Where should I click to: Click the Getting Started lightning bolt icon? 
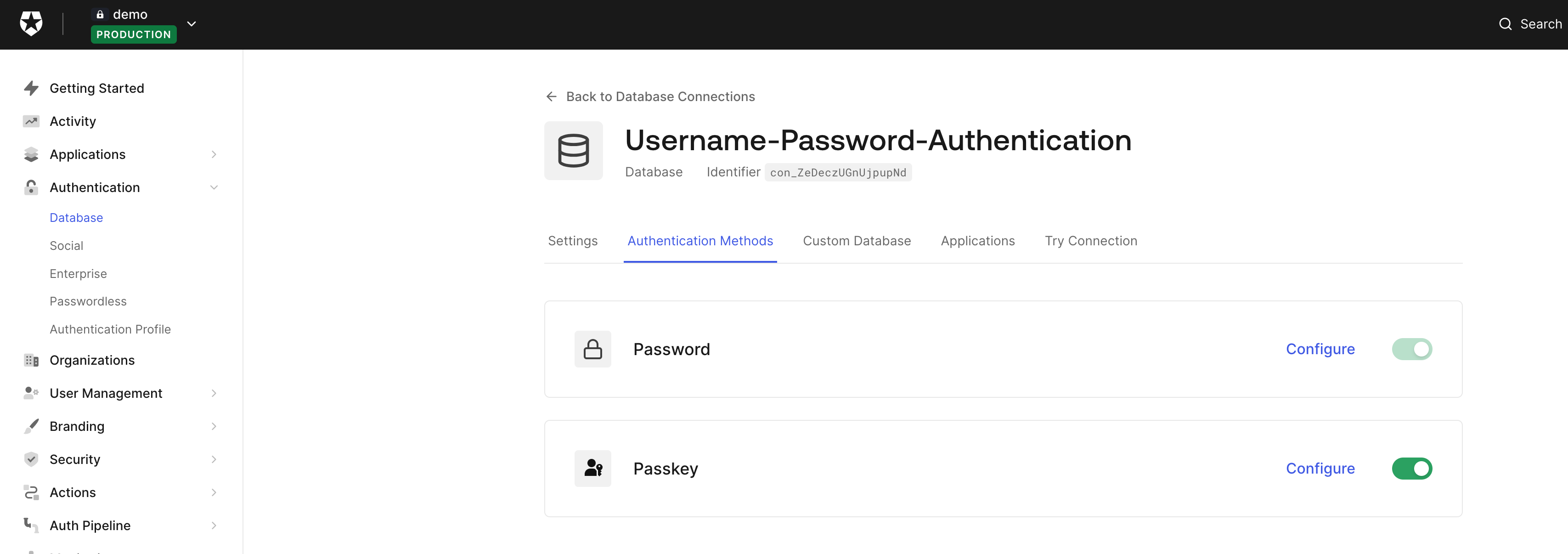point(31,88)
